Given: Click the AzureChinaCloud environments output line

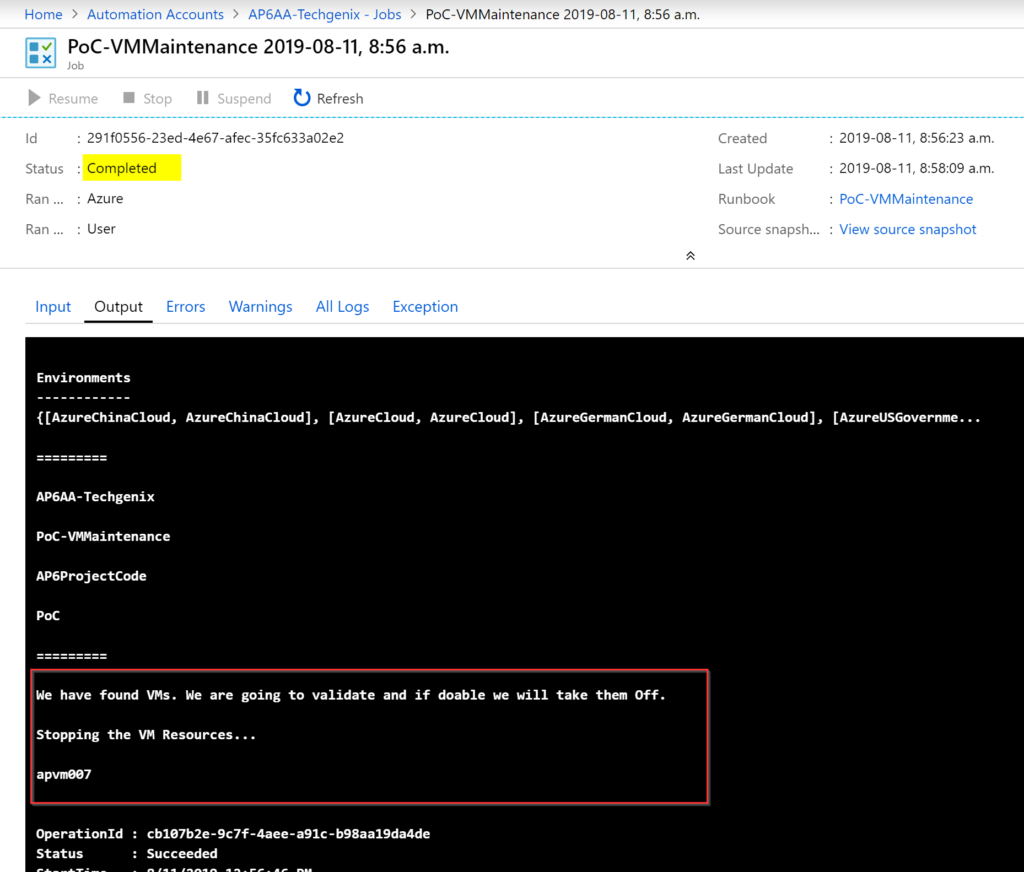Looking at the screenshot, I should (x=509, y=417).
